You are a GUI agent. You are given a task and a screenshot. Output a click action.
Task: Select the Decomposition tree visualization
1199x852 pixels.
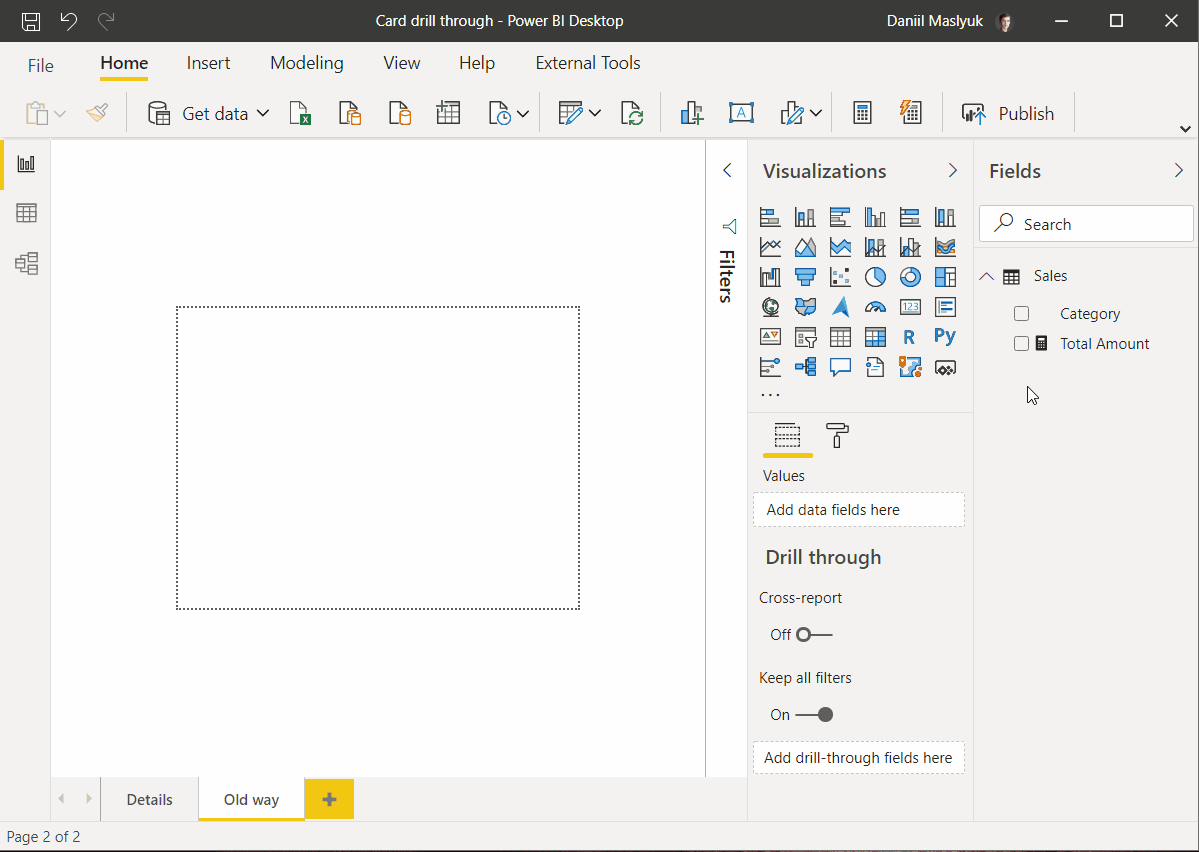(805, 367)
